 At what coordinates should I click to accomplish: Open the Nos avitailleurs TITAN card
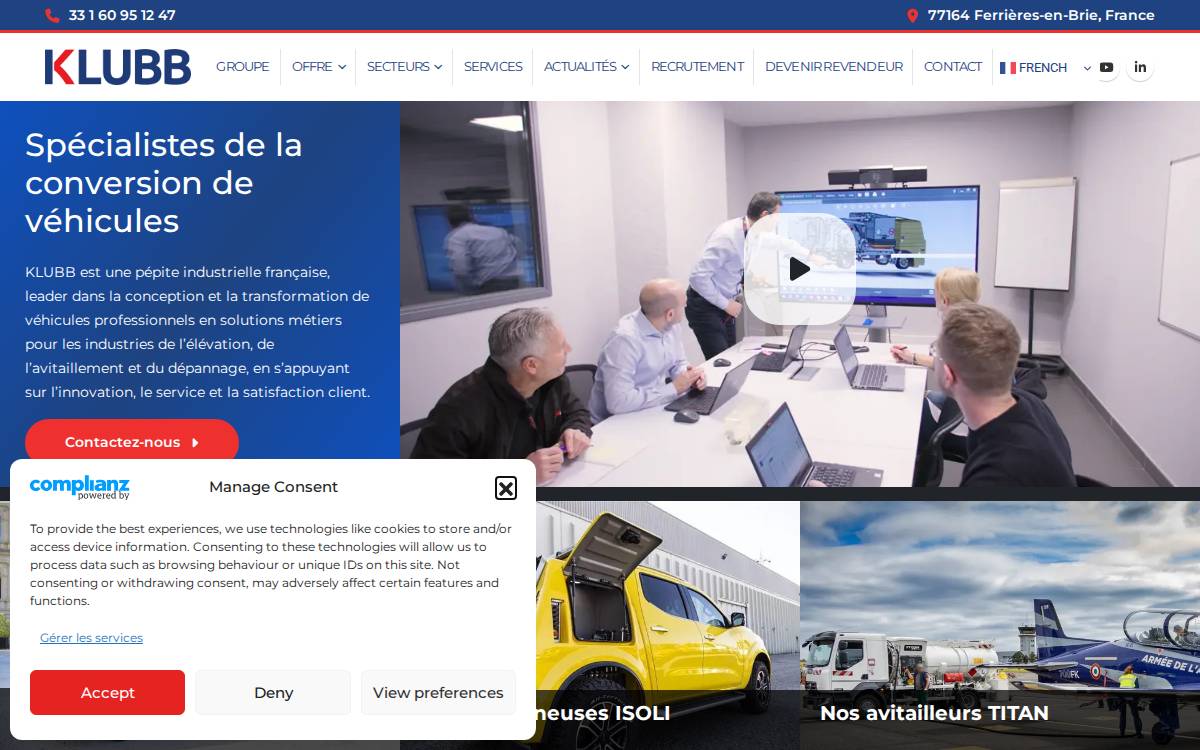pos(1000,625)
